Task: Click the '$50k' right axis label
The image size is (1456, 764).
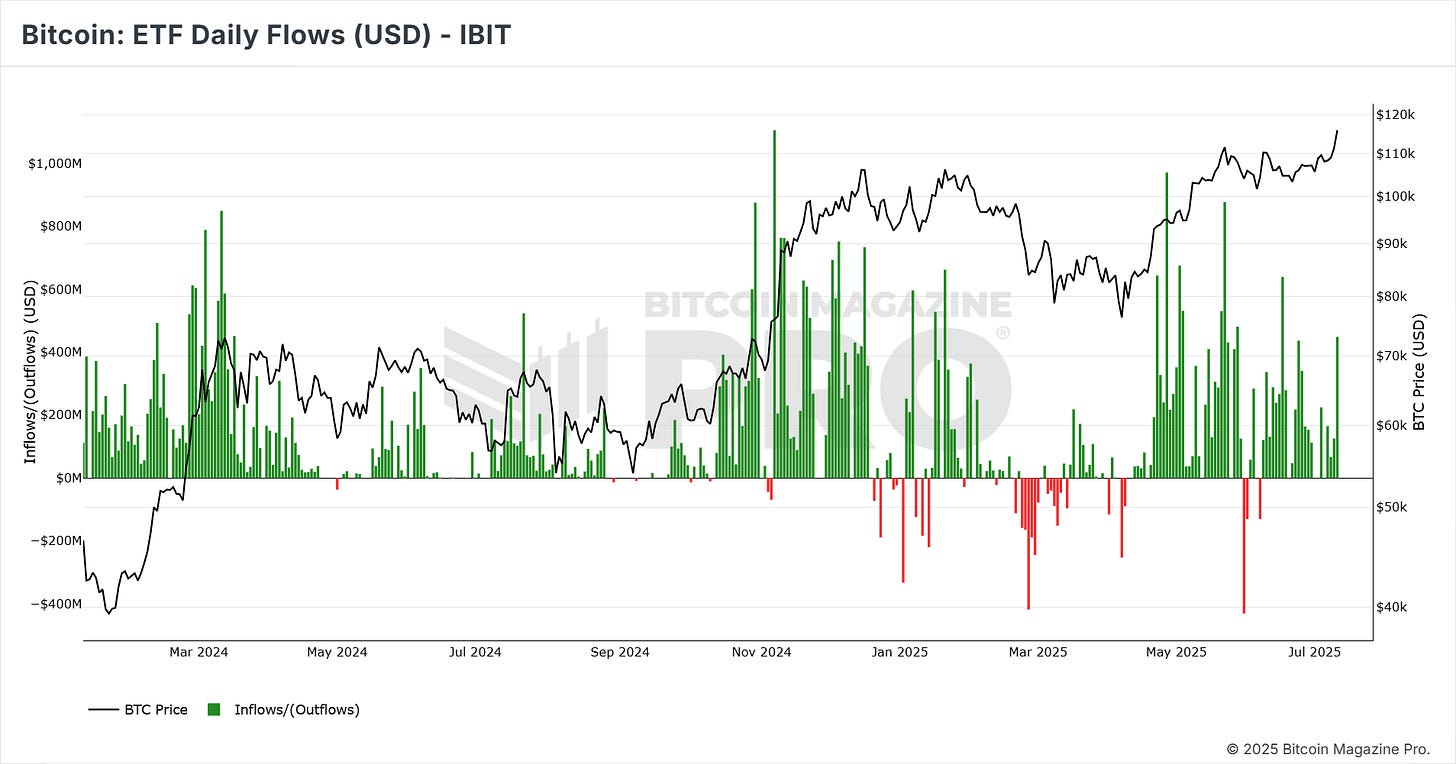Action: 1392,507
